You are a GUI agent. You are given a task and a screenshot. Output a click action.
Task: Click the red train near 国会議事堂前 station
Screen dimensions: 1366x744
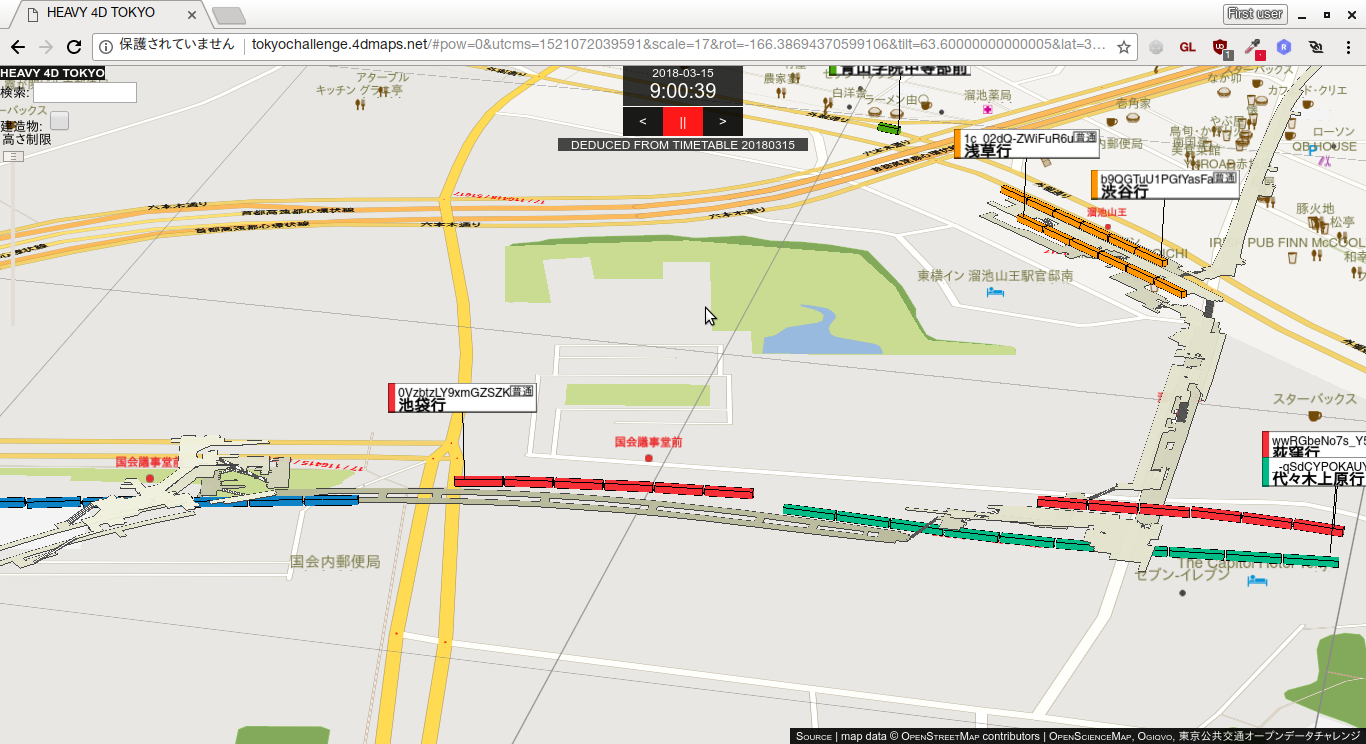[x=604, y=486]
